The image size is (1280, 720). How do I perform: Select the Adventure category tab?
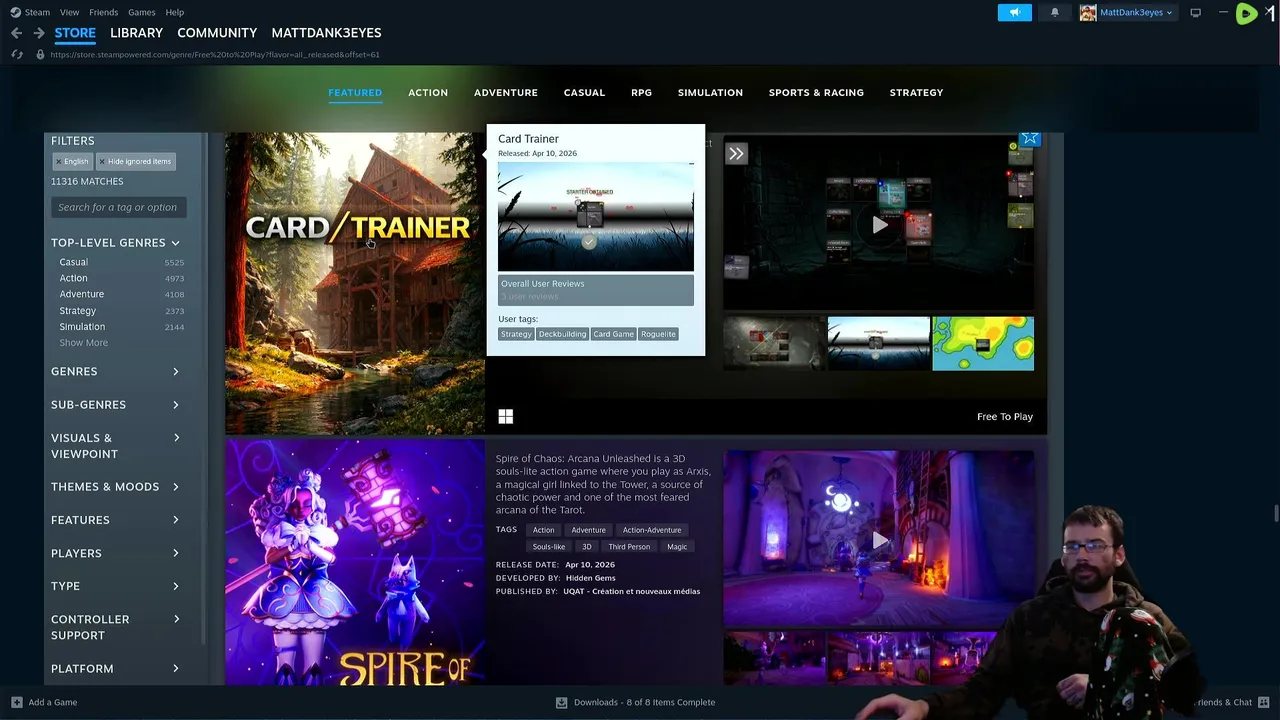[x=506, y=92]
